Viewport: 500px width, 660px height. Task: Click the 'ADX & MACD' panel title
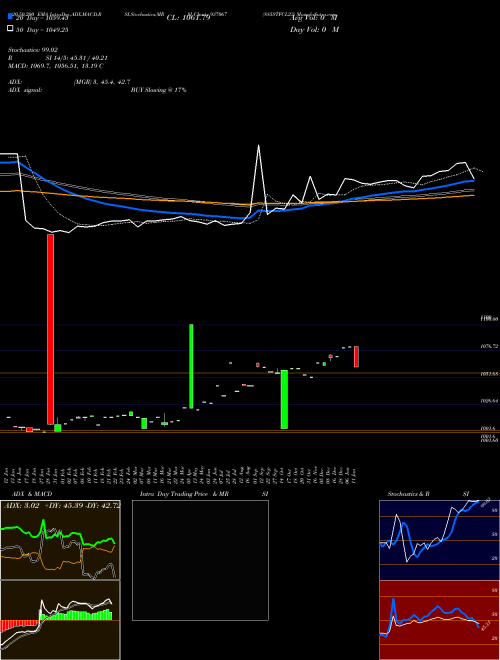point(32,494)
